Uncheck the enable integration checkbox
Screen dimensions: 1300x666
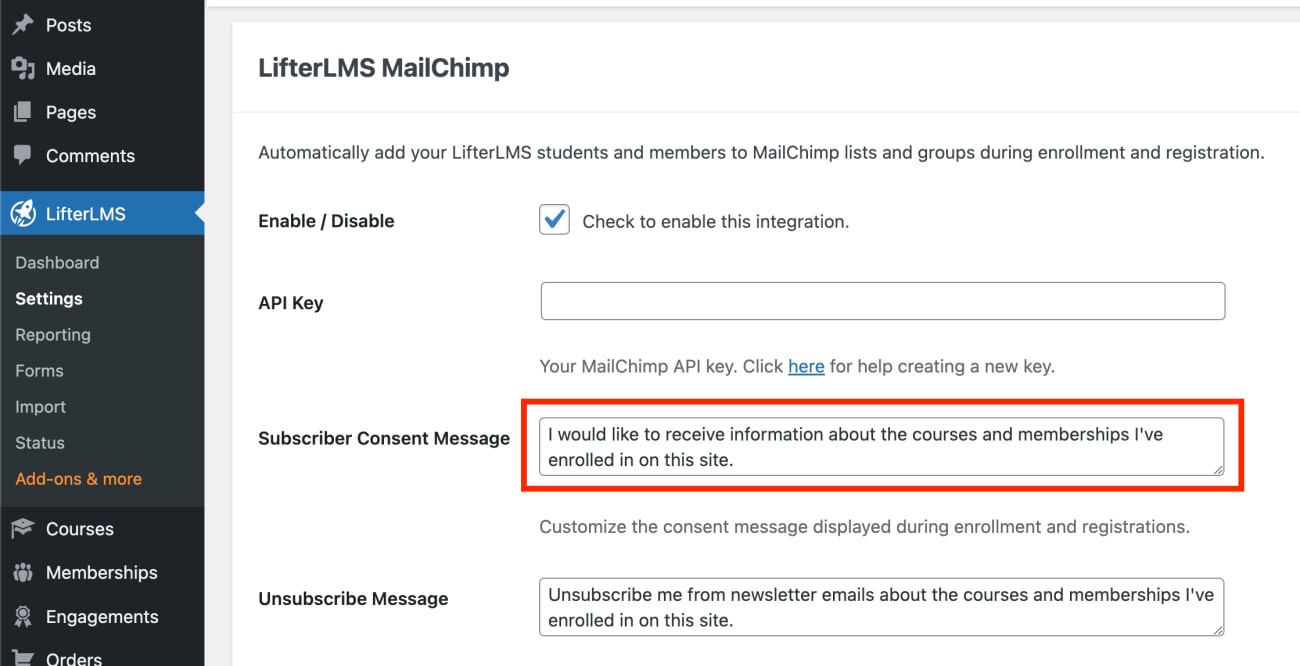(x=554, y=220)
